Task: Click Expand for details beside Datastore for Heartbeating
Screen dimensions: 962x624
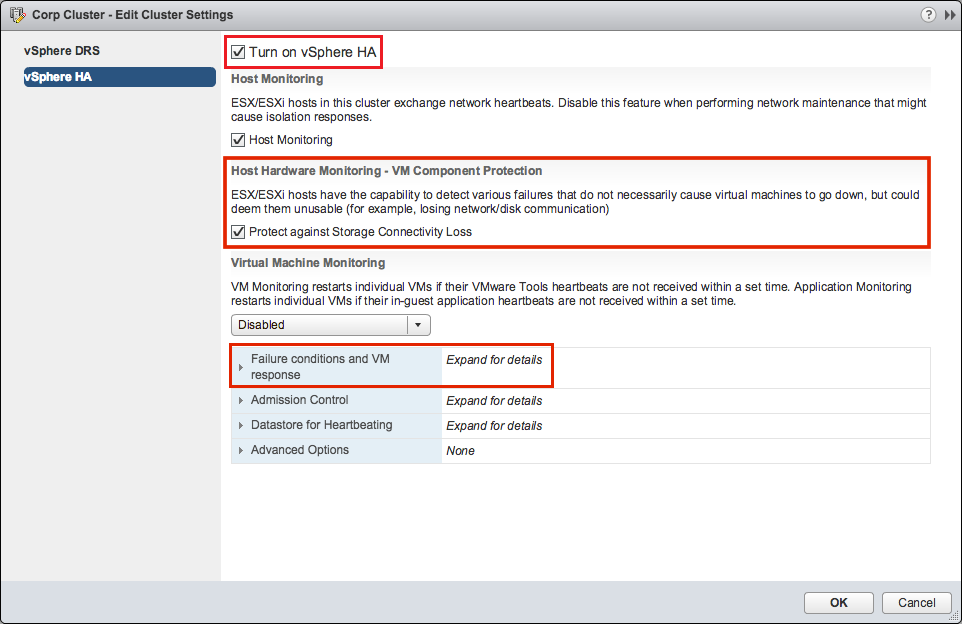Action: [494, 426]
